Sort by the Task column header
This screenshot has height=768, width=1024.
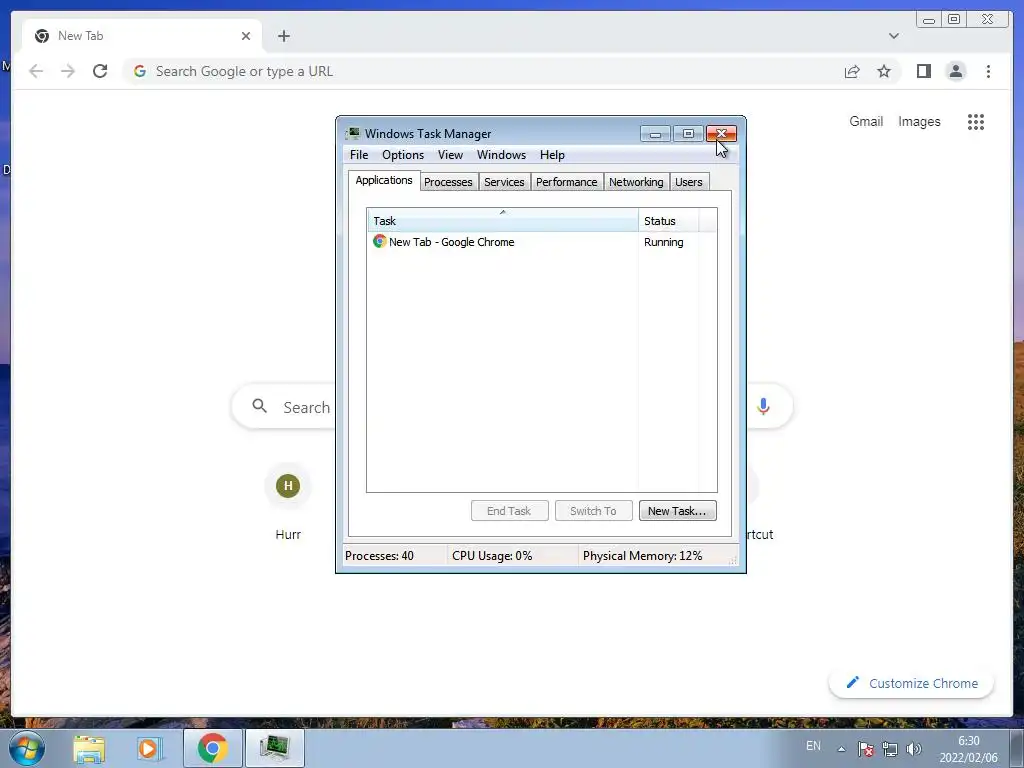point(502,221)
